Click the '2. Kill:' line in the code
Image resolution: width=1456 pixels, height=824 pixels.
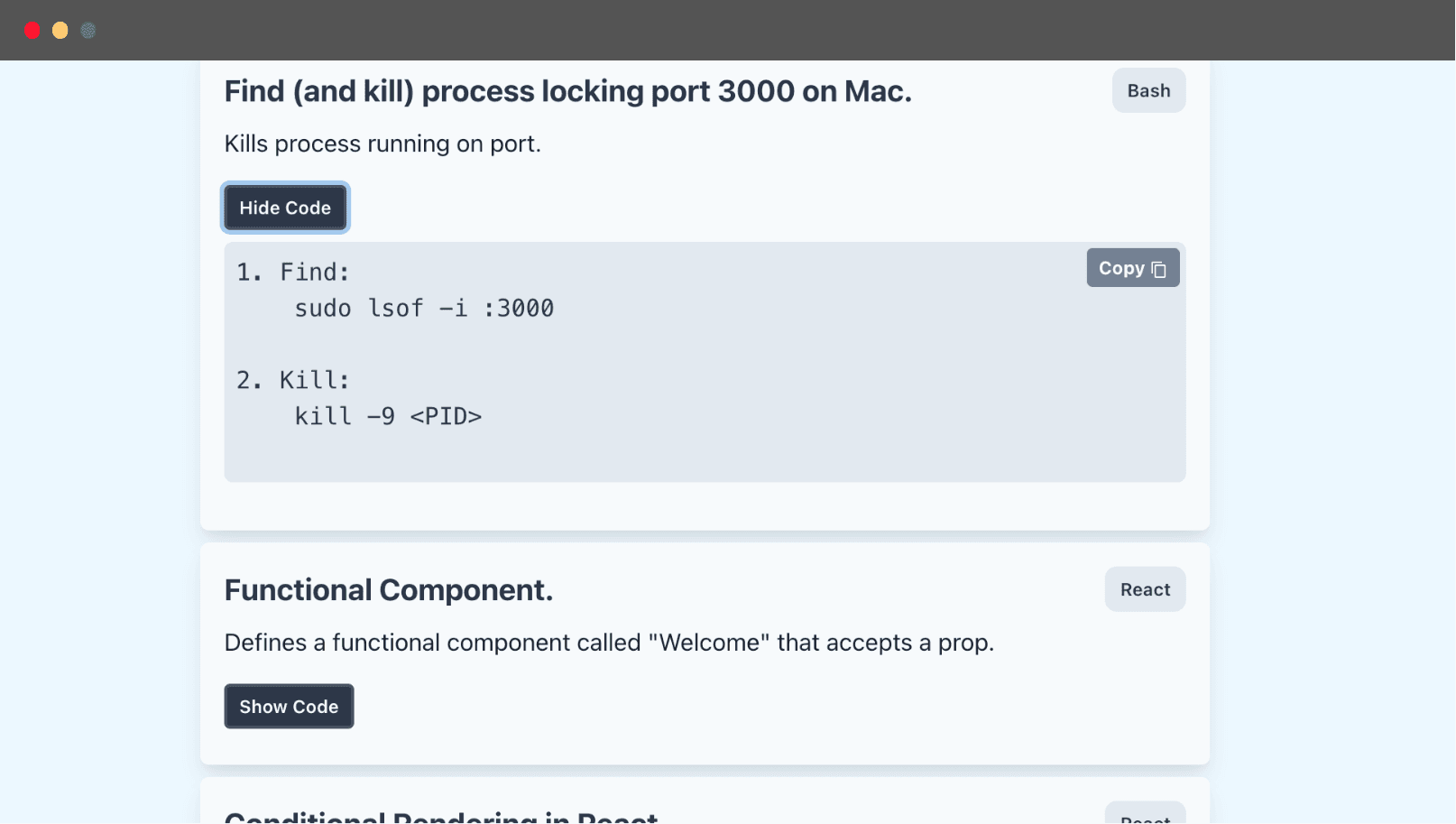[x=293, y=380]
